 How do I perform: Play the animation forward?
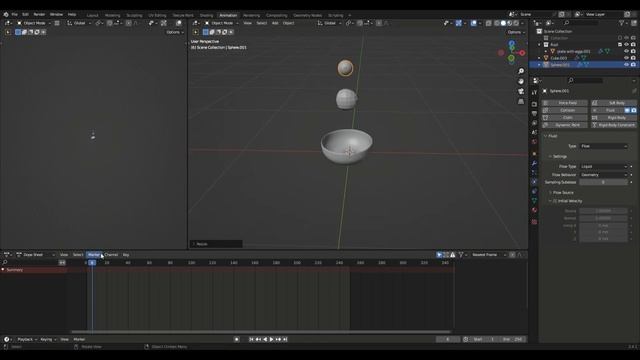(x=271, y=339)
